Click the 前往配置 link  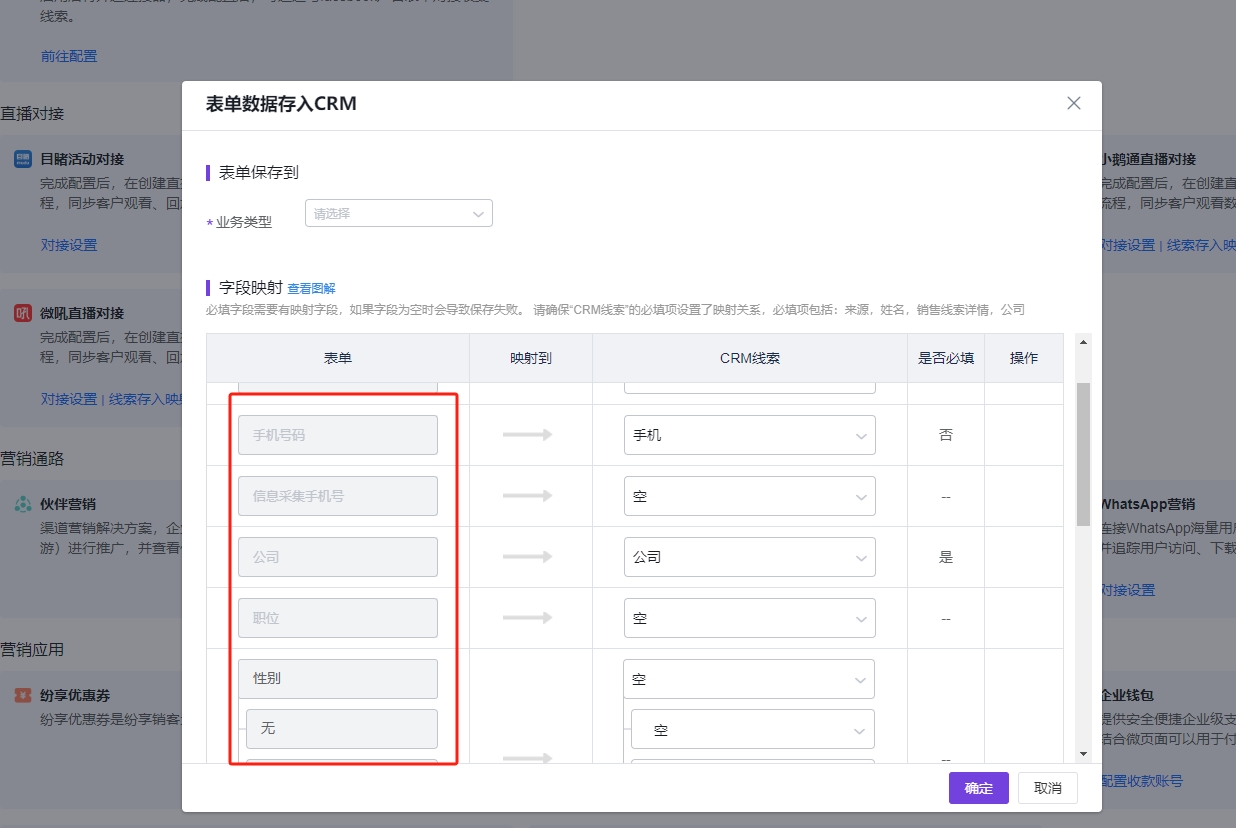click(69, 56)
